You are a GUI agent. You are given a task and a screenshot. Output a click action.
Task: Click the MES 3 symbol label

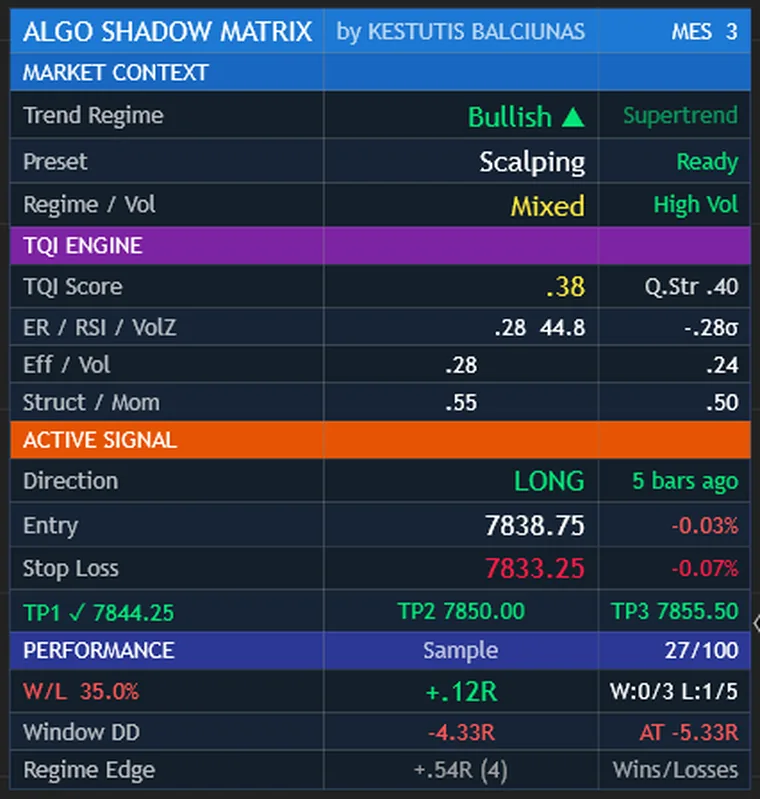[704, 32]
